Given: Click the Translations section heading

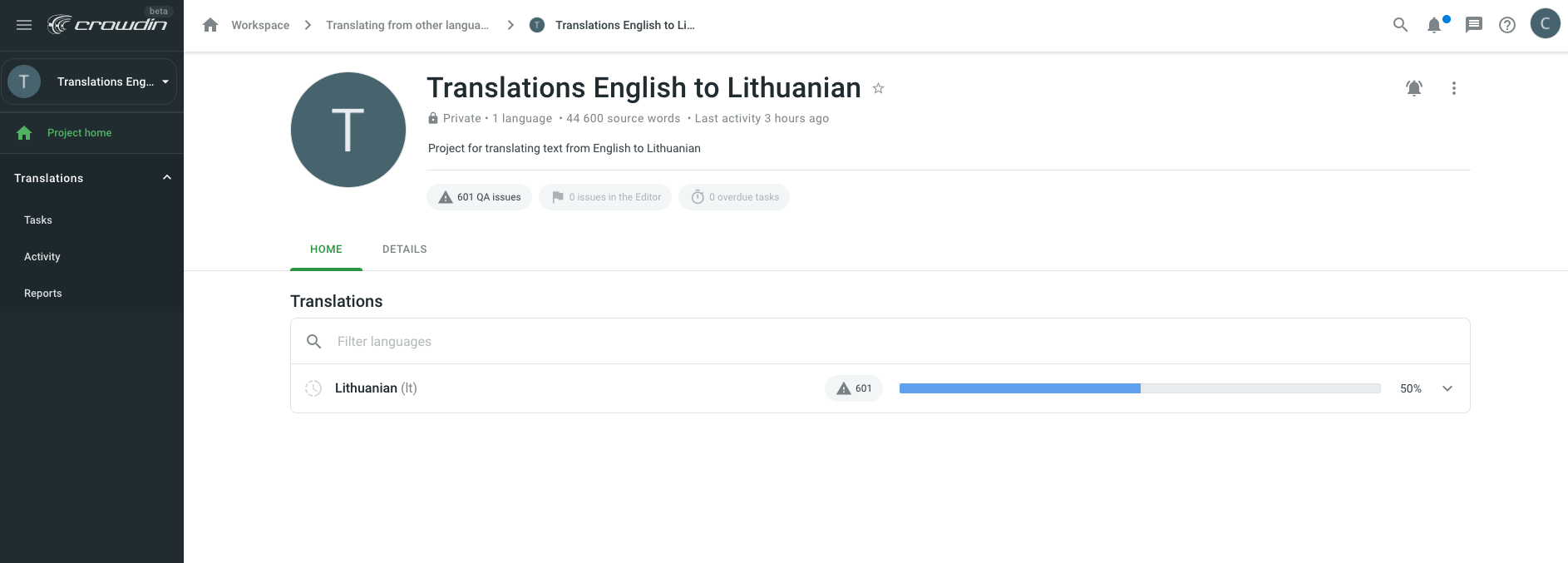Looking at the screenshot, I should pos(337,301).
